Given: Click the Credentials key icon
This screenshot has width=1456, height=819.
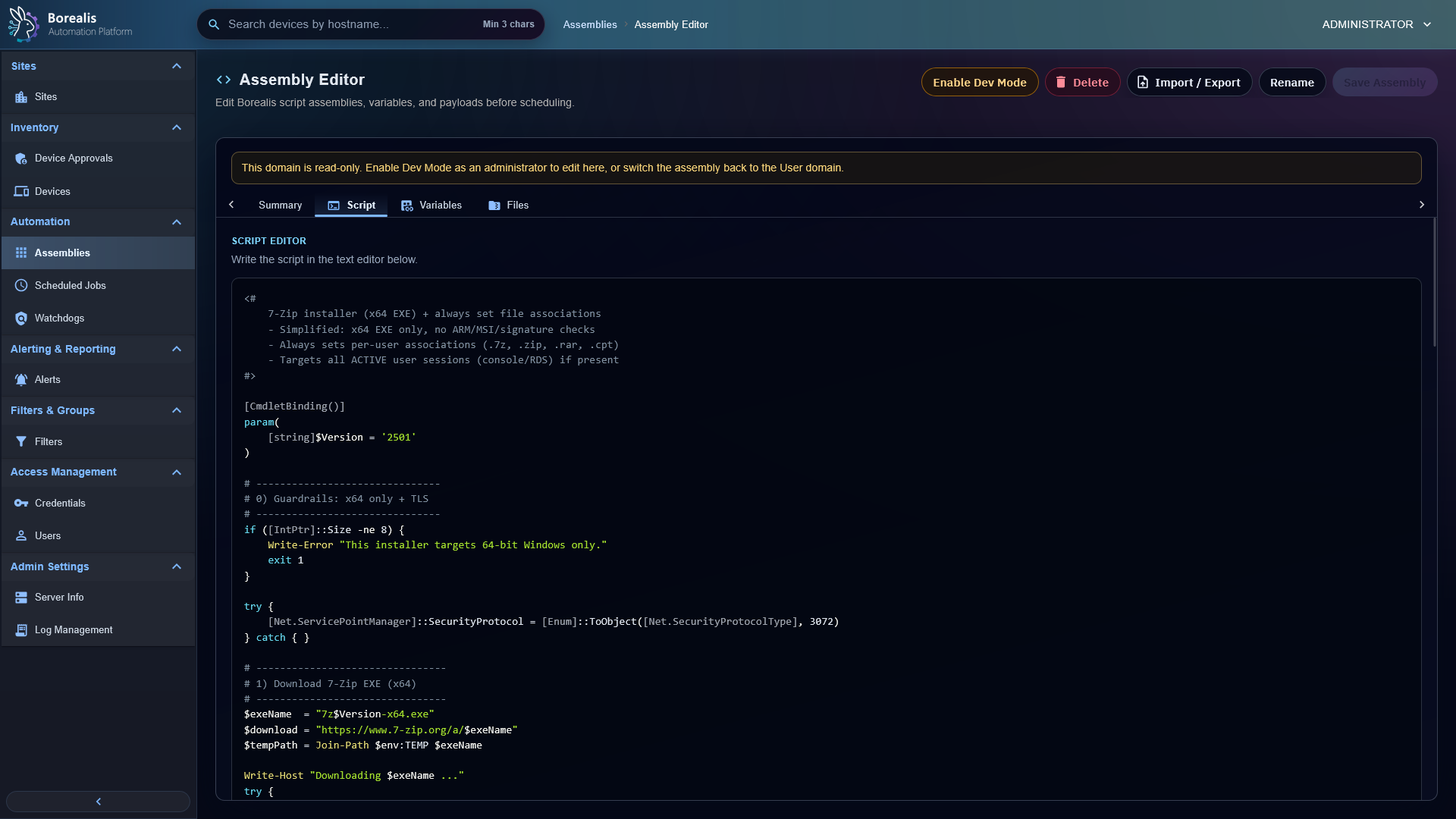Looking at the screenshot, I should 21,503.
